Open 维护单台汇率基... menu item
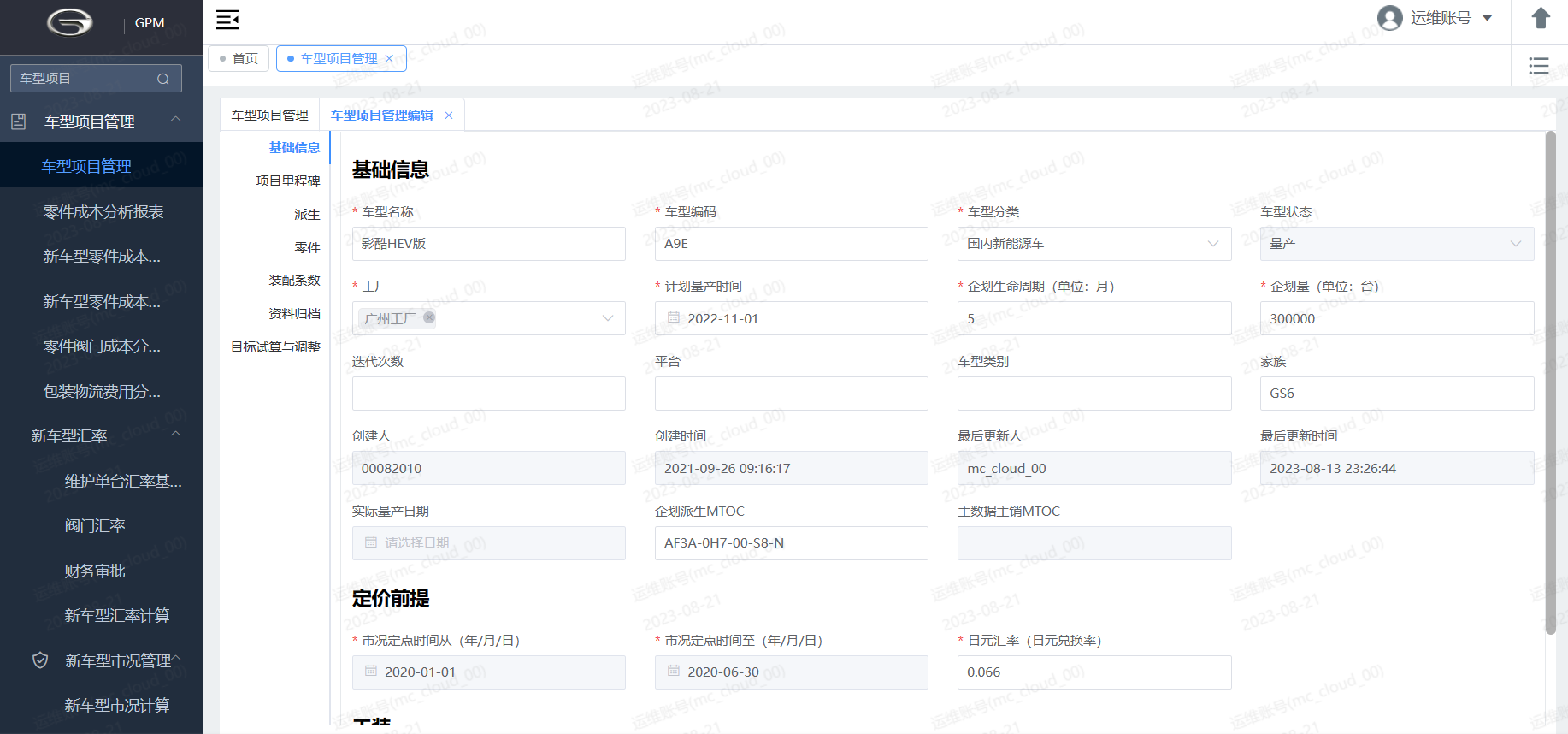Viewport: 1568px width, 734px height. (x=101, y=482)
